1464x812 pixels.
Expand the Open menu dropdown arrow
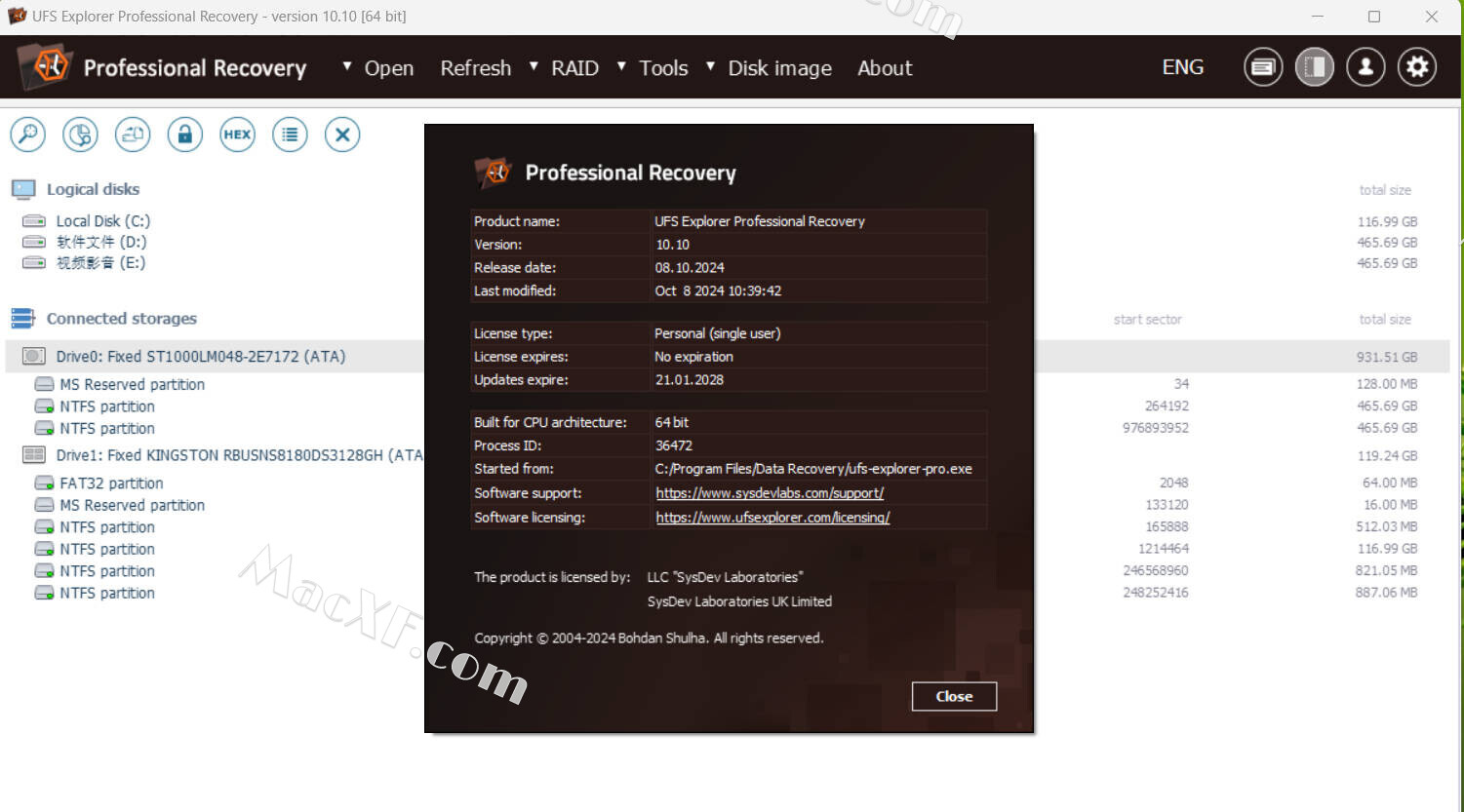click(x=347, y=66)
